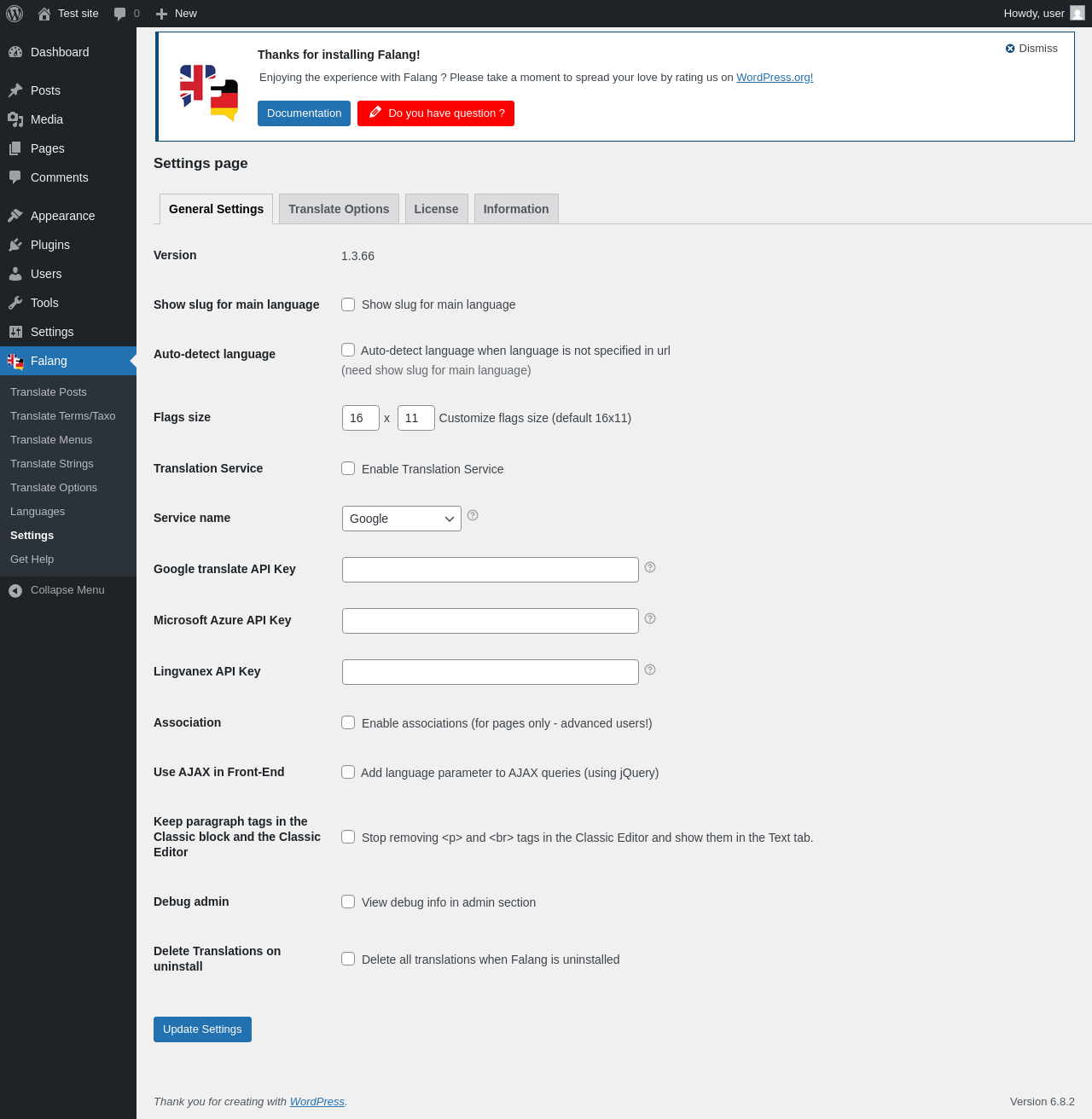Open comments bubble in admin bar
Viewport: 1092px width, 1119px height.
pos(120,14)
